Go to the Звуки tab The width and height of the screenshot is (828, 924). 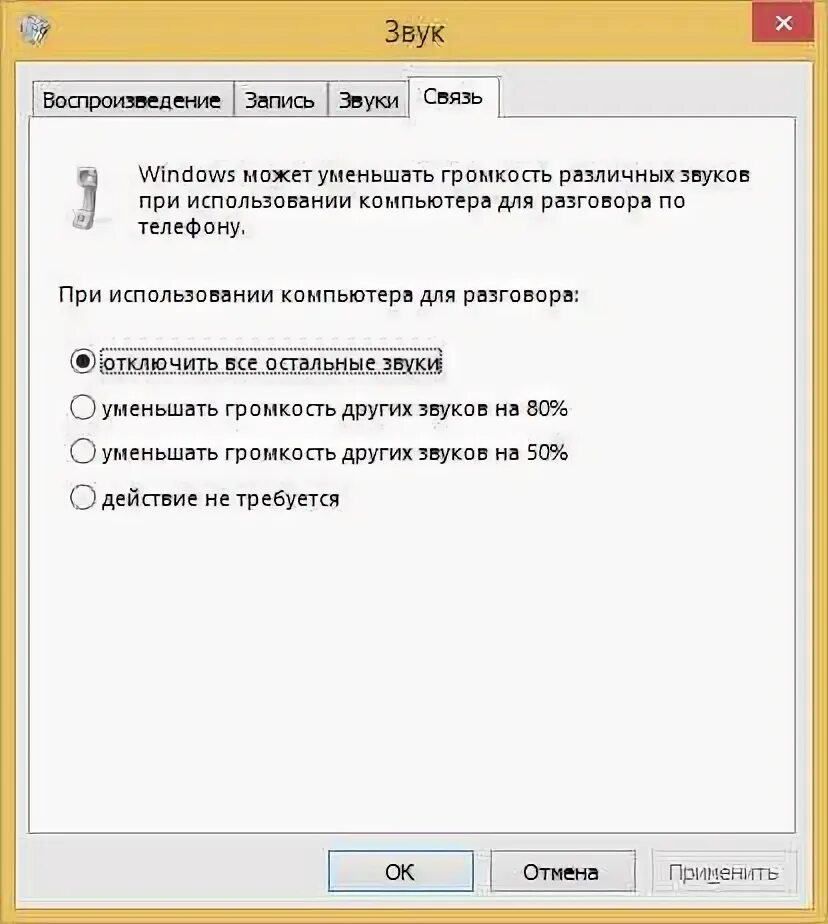coord(368,100)
